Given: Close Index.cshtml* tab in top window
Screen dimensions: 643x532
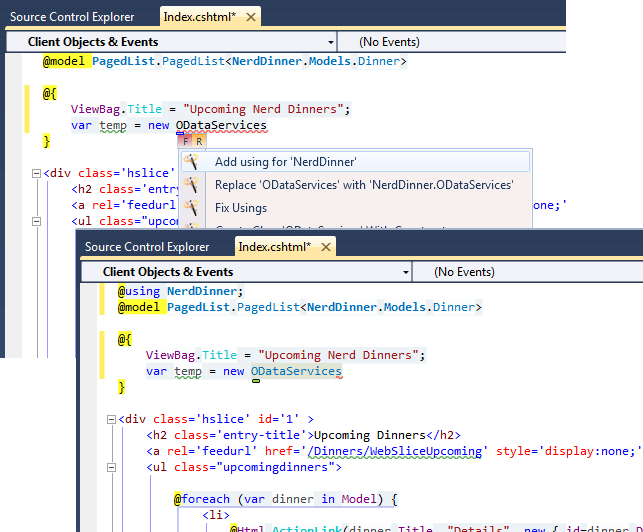Looking at the screenshot, I should tap(251, 17).
